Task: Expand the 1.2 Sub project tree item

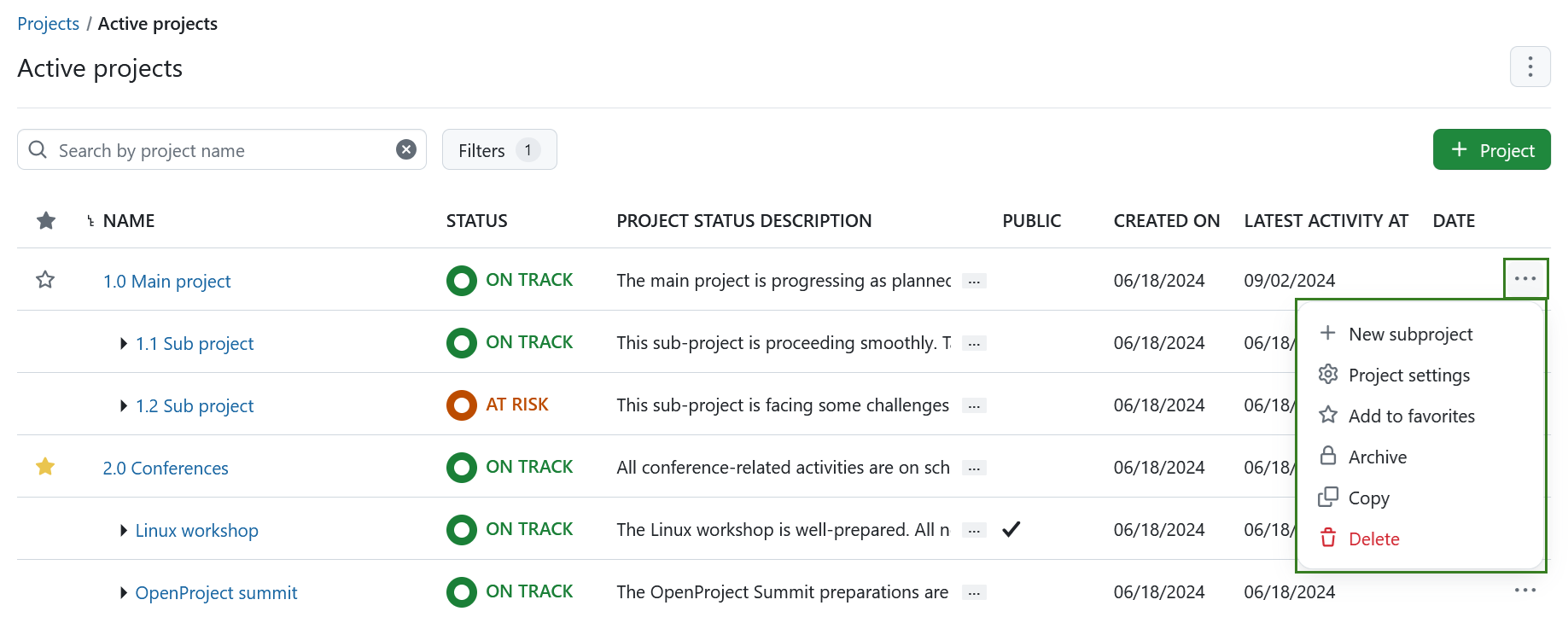Action: tap(123, 405)
